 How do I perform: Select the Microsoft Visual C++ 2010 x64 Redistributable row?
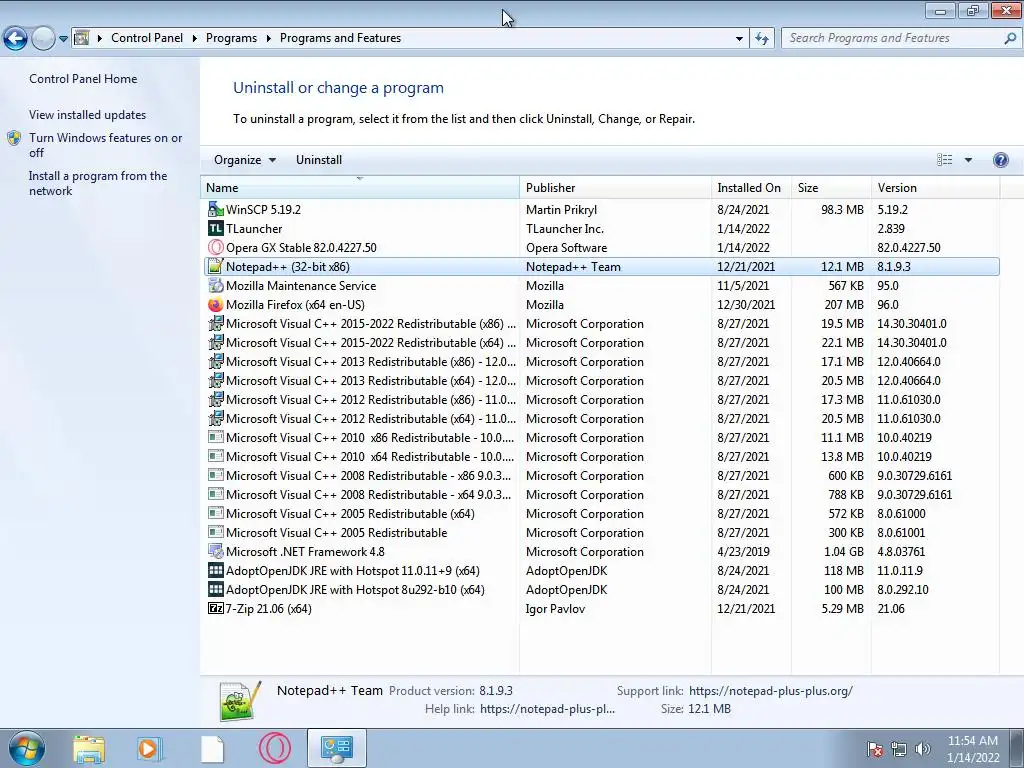point(600,456)
